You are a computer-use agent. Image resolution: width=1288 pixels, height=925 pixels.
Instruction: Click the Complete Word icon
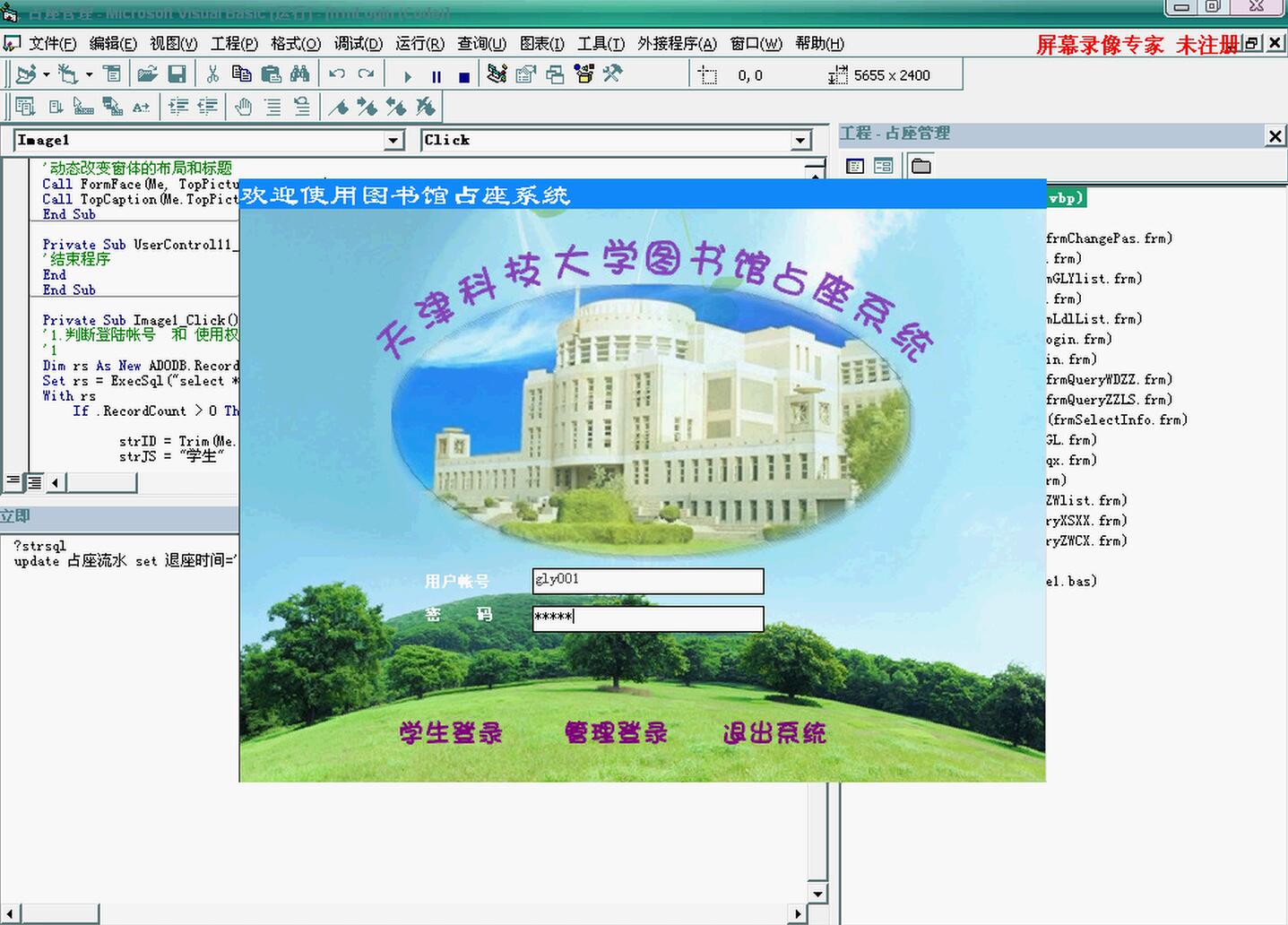[x=142, y=107]
